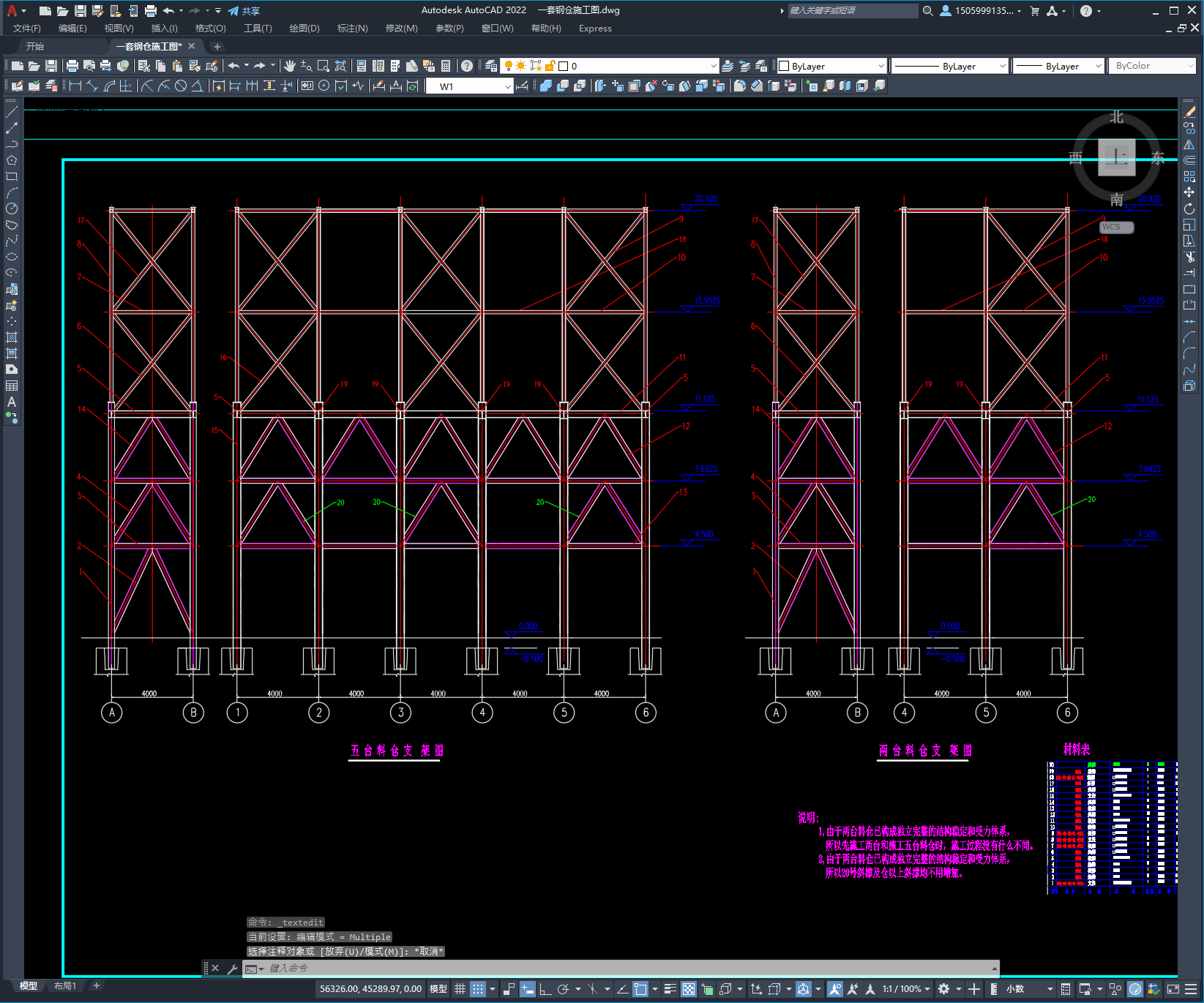Viewport: 1204px width, 1003px height.
Task: Open the 文件(F) menu
Action: (x=27, y=29)
